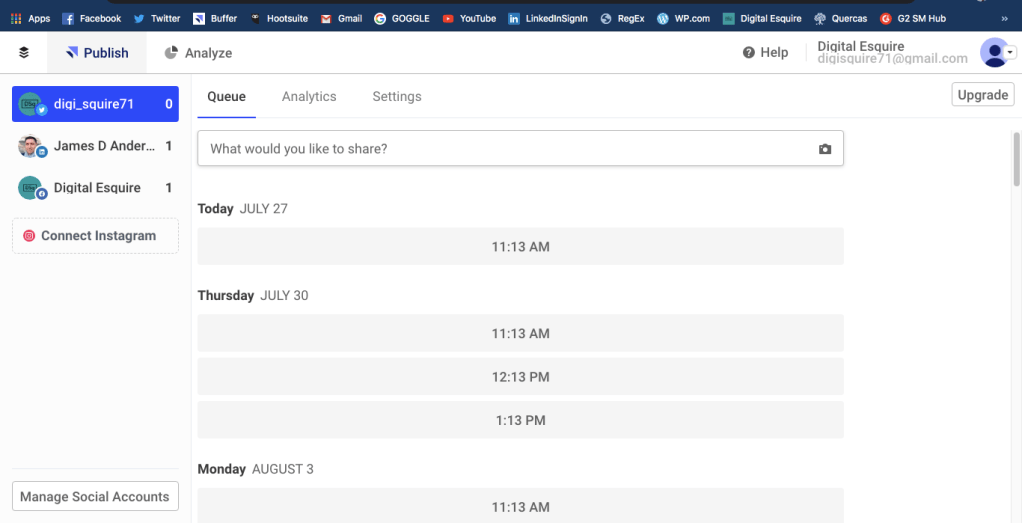This screenshot has width=1022, height=523.
Task: Click the Connect Instagram button
Action: pyautogui.click(x=95, y=236)
